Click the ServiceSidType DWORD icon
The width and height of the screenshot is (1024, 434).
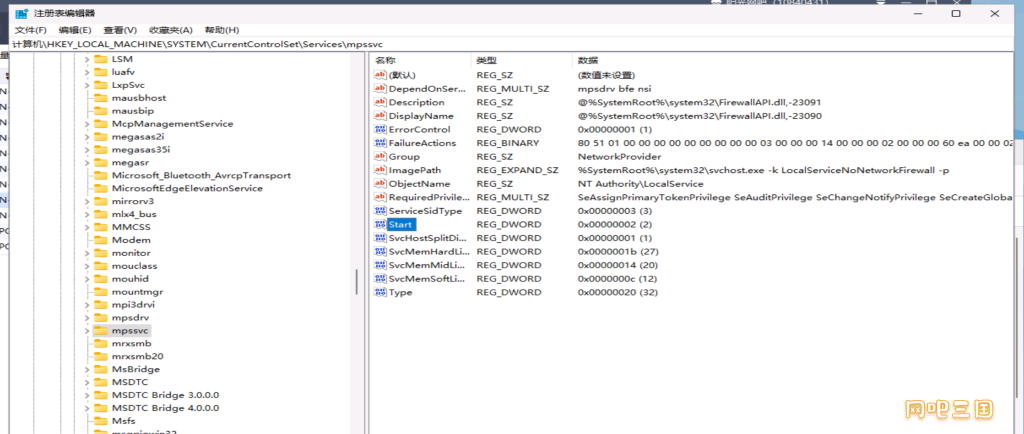pos(380,211)
